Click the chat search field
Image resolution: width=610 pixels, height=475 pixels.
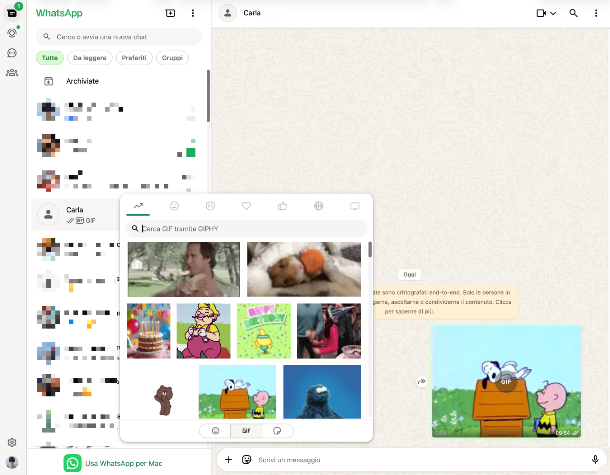pos(119,37)
